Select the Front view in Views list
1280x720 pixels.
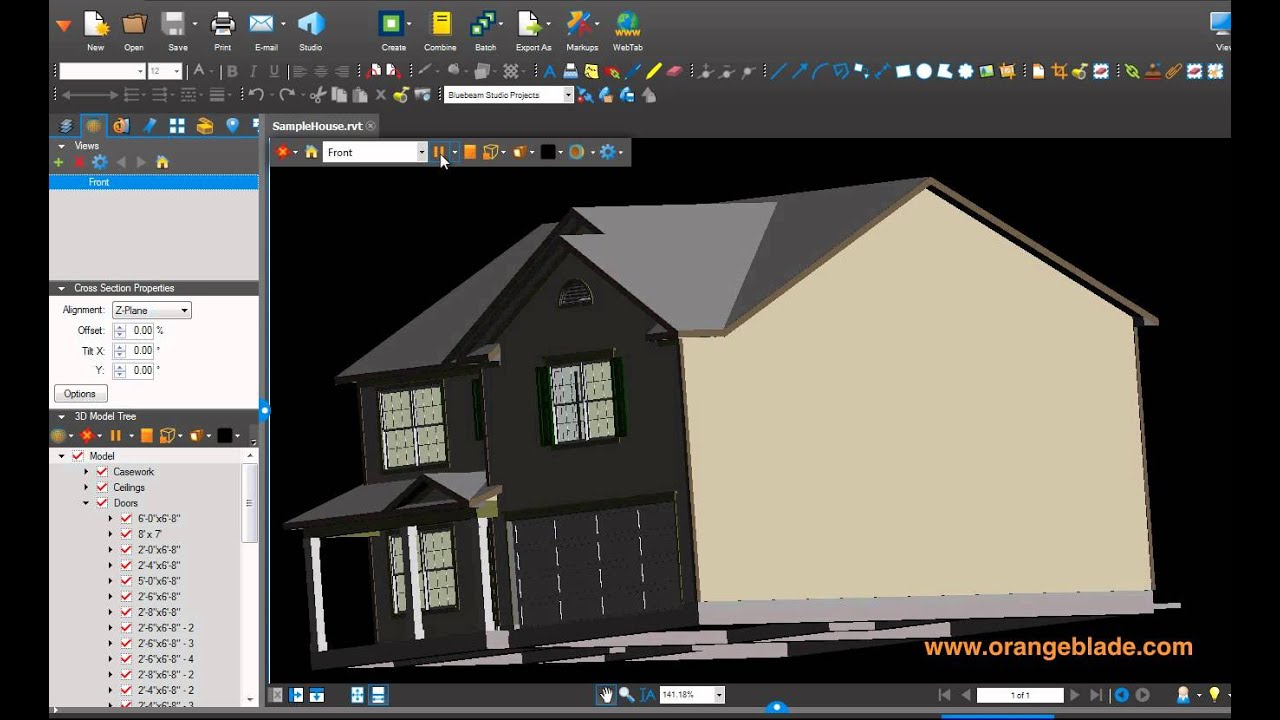click(154, 182)
